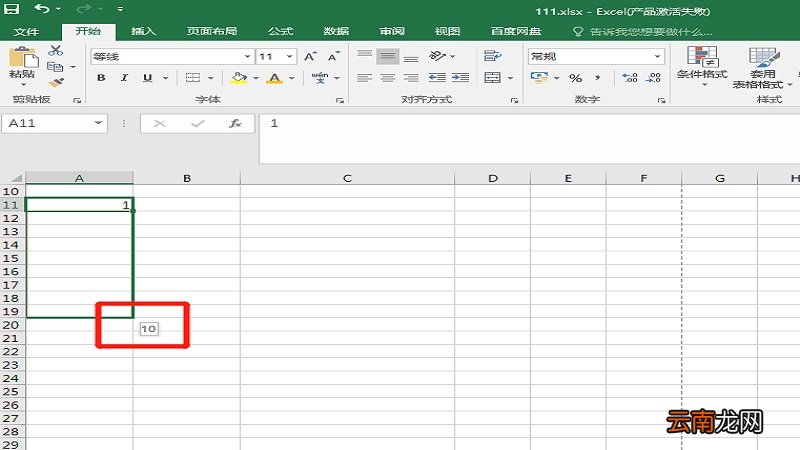The height and width of the screenshot is (450, 800).
Task: Align text right
Action: tap(411, 78)
